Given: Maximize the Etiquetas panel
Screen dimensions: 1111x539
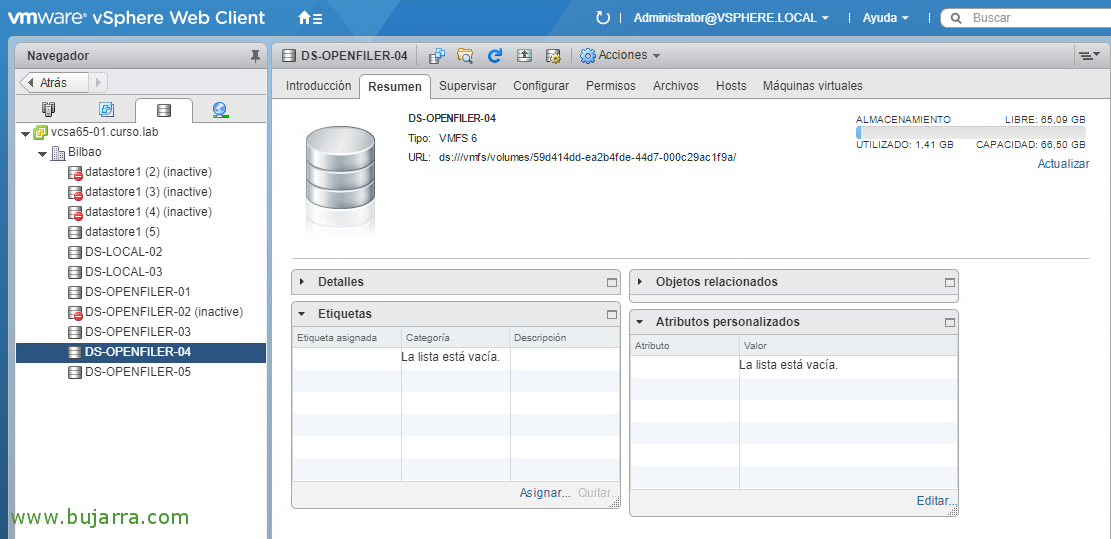Looking at the screenshot, I should (x=612, y=314).
